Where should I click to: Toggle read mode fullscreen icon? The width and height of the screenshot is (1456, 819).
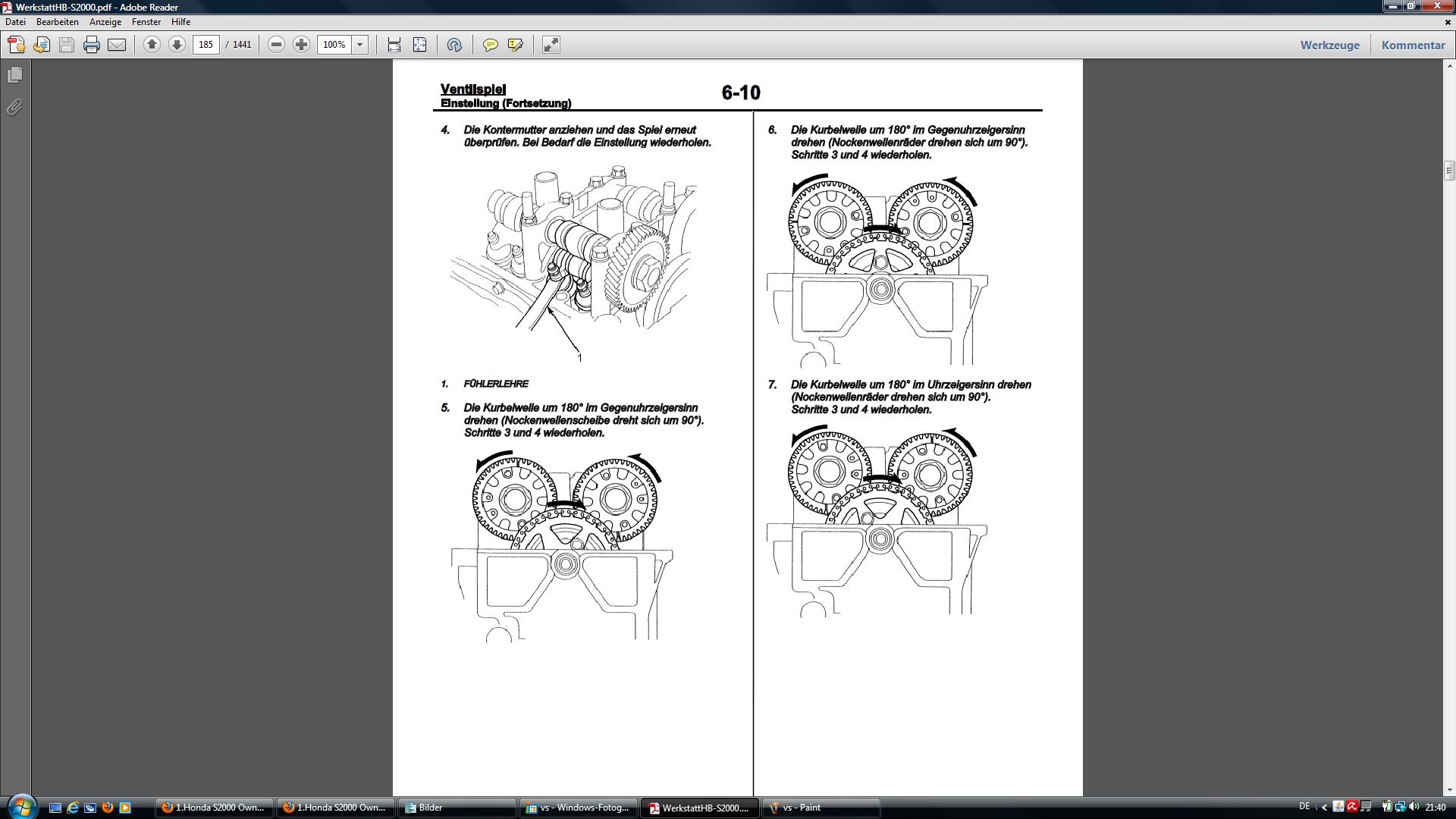click(551, 45)
